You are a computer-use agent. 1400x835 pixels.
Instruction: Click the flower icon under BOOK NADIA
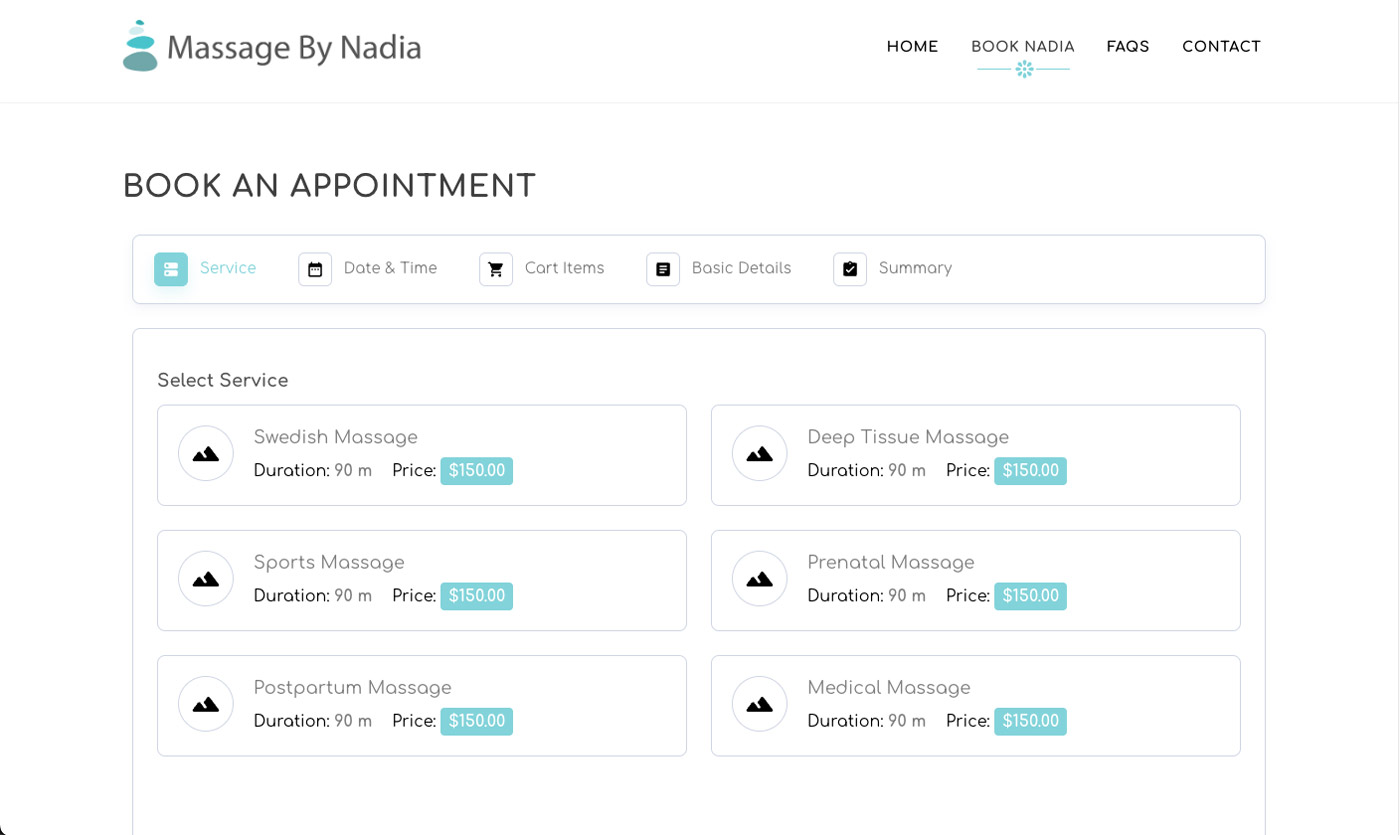[x=1023, y=69]
